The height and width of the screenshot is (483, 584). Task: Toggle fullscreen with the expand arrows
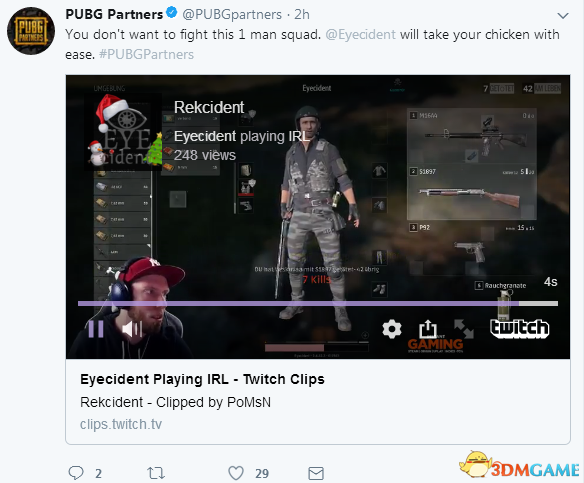[464, 329]
